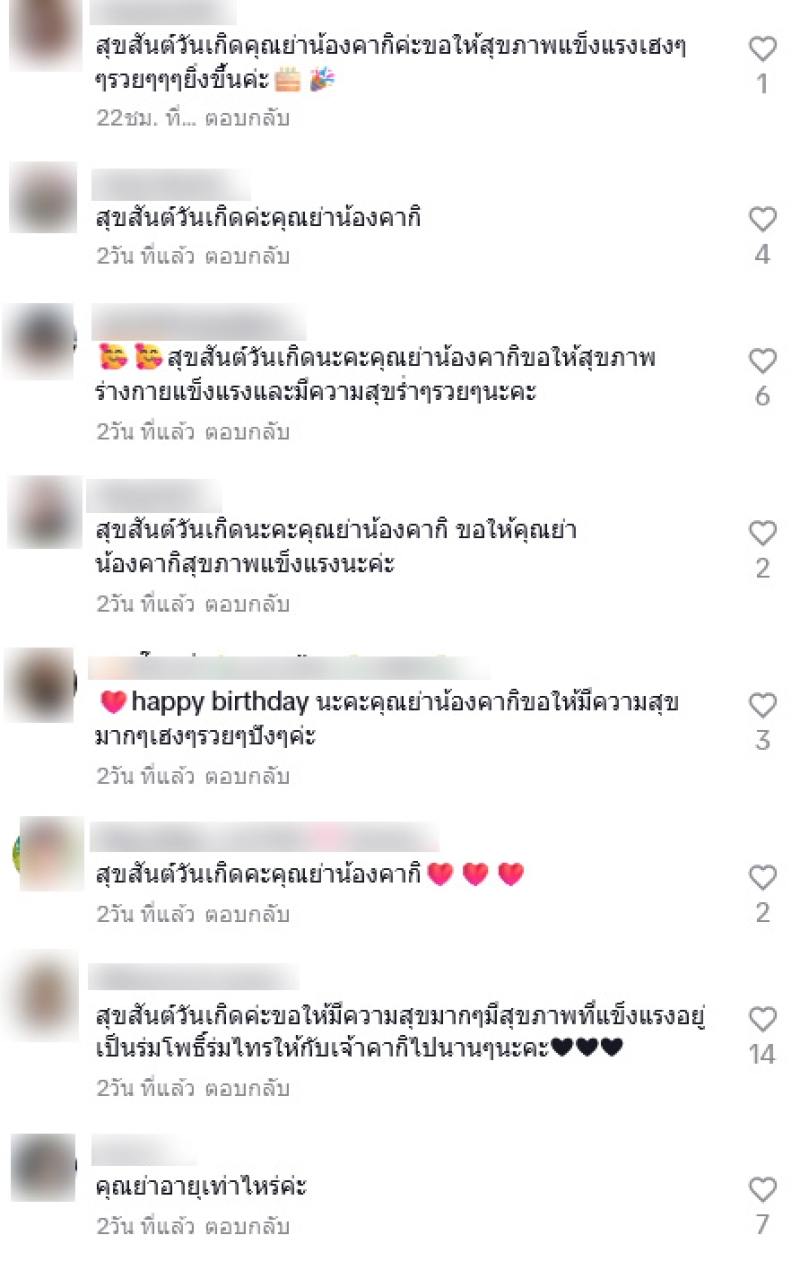
Task: Reply to the comment starting with two kiss emojis
Action: (x=247, y=432)
